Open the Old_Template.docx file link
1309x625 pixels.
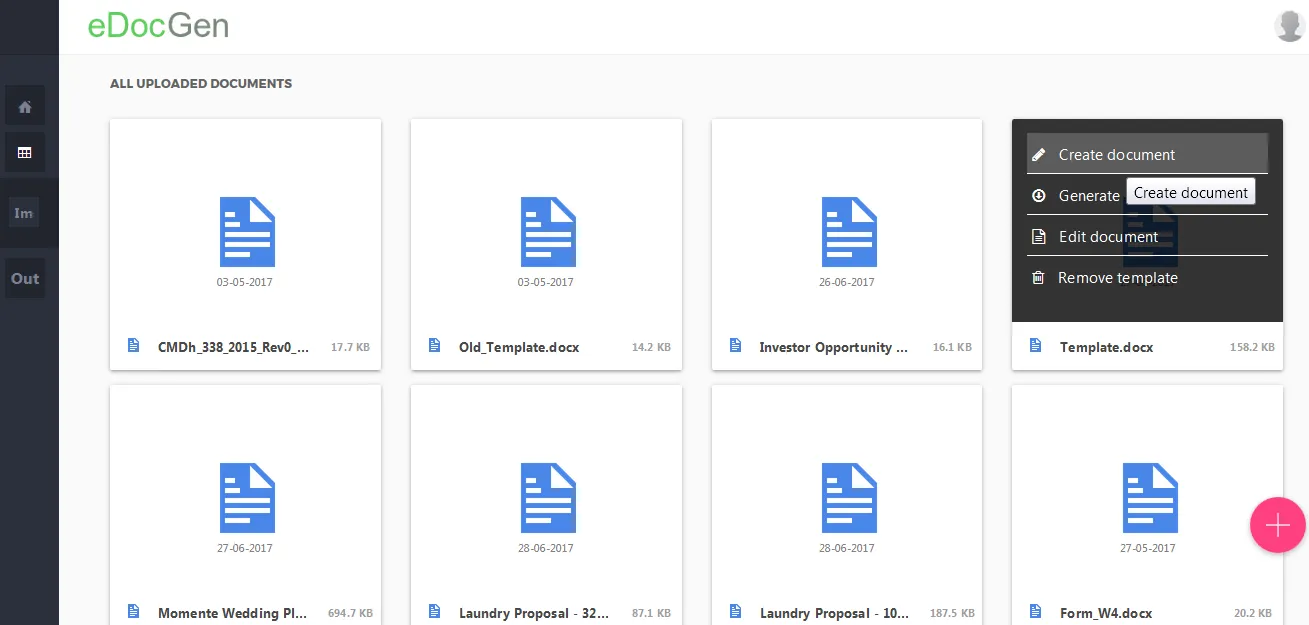click(519, 347)
